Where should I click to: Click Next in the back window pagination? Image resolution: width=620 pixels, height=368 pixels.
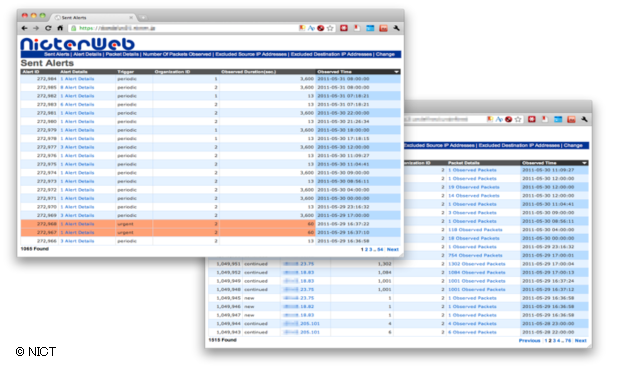580,340
